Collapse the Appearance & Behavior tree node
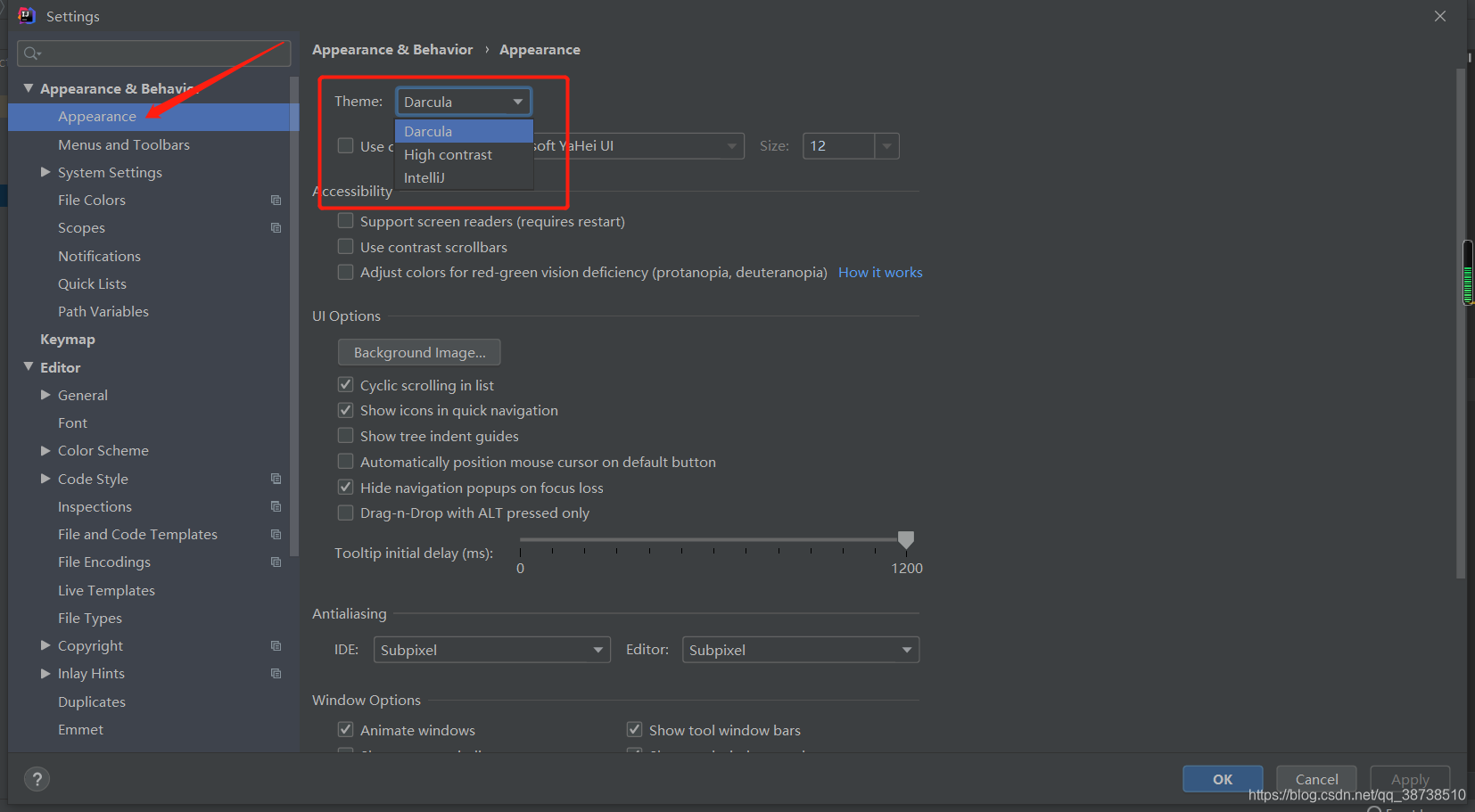 (x=29, y=88)
